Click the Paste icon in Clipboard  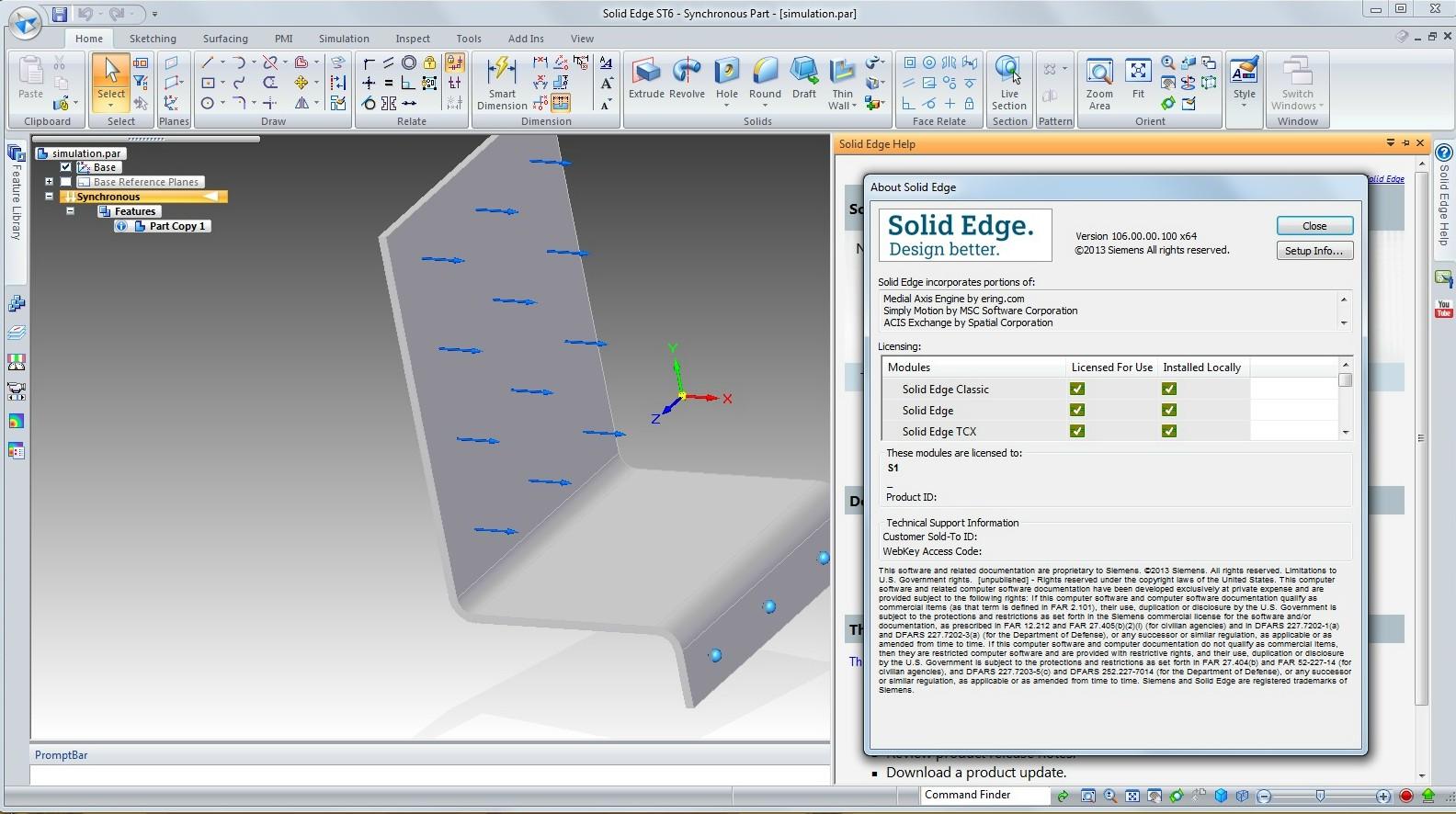[x=30, y=72]
